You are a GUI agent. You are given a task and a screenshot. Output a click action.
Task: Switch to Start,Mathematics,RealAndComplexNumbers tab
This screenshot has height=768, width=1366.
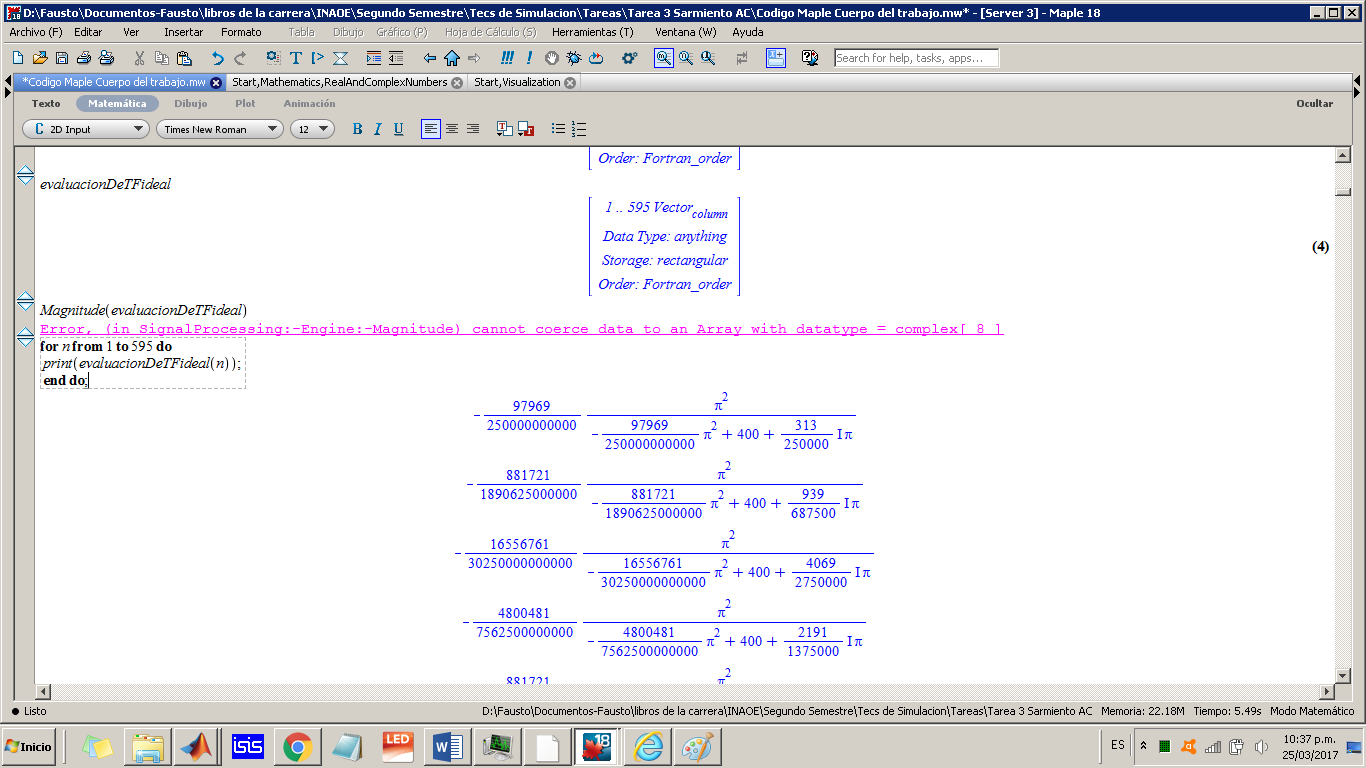coord(339,82)
